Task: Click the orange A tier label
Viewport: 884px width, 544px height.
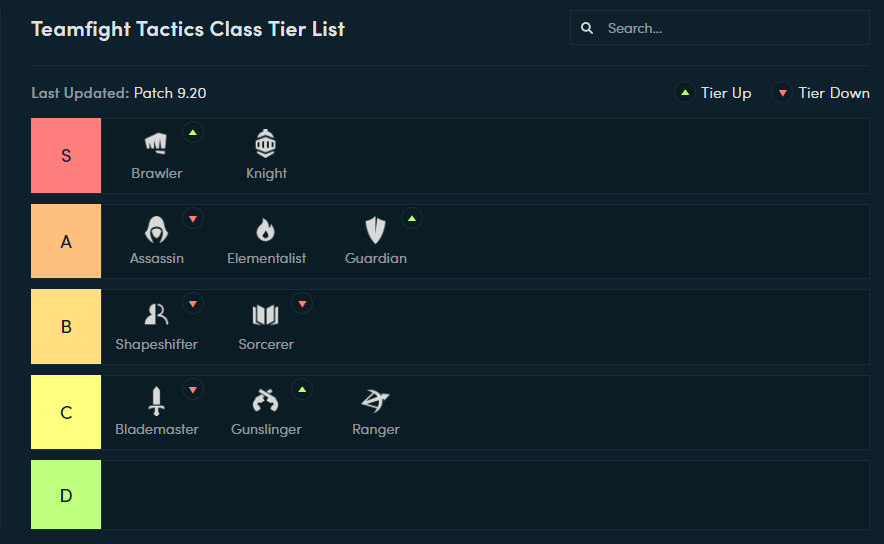Action: 66,241
